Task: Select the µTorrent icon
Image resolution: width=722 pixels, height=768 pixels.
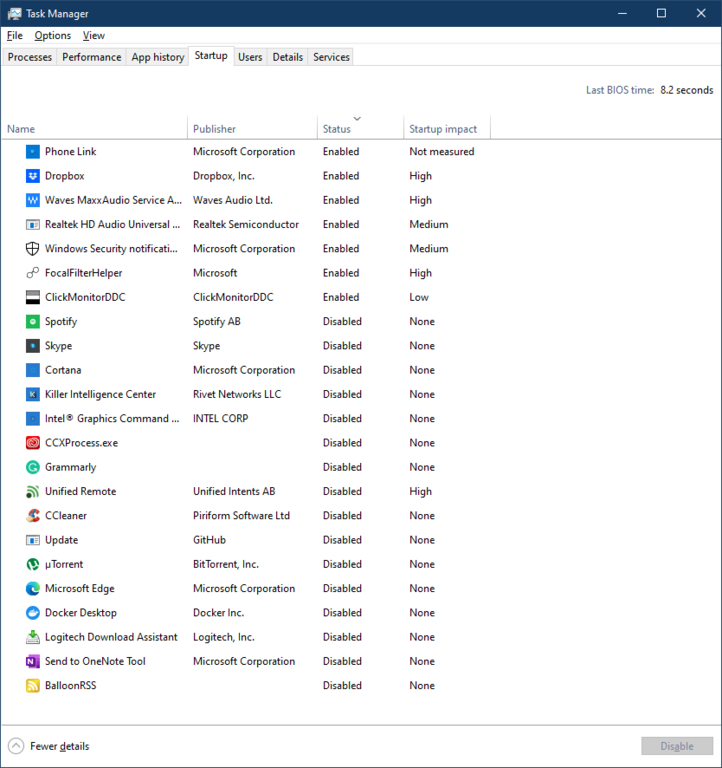Action: click(x=32, y=564)
